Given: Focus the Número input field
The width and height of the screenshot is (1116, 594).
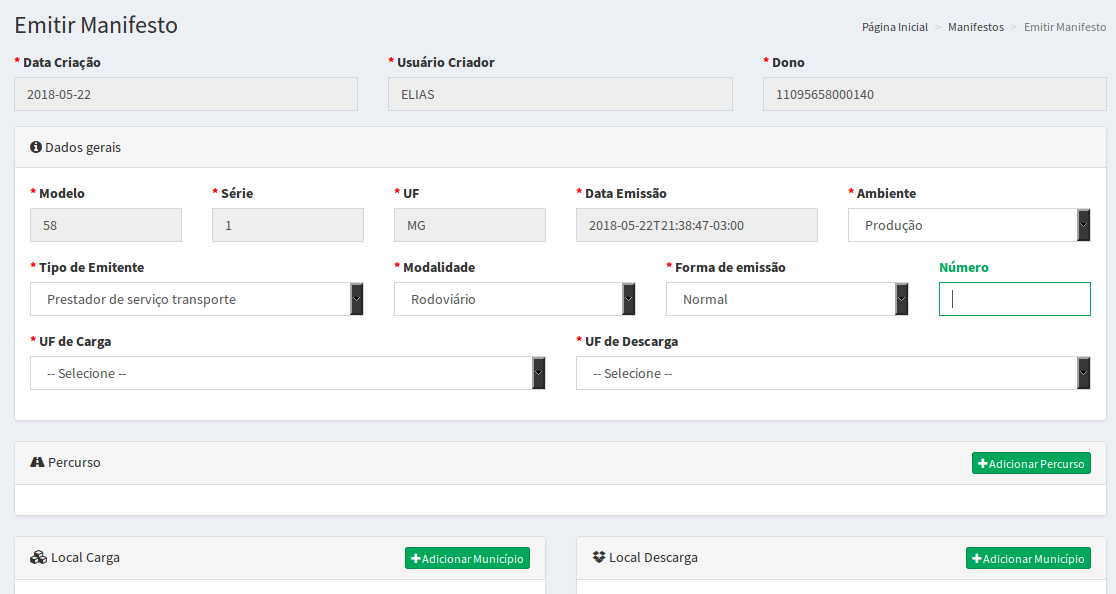Looking at the screenshot, I should click(x=1014, y=299).
